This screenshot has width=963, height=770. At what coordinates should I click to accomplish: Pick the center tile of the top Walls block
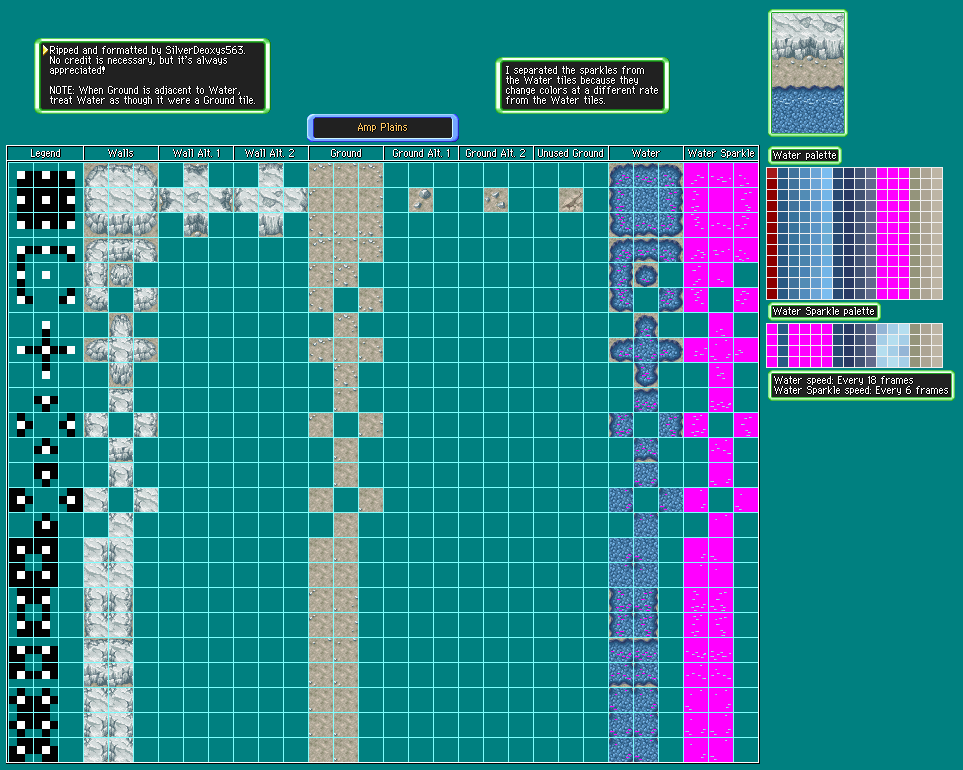point(120,200)
